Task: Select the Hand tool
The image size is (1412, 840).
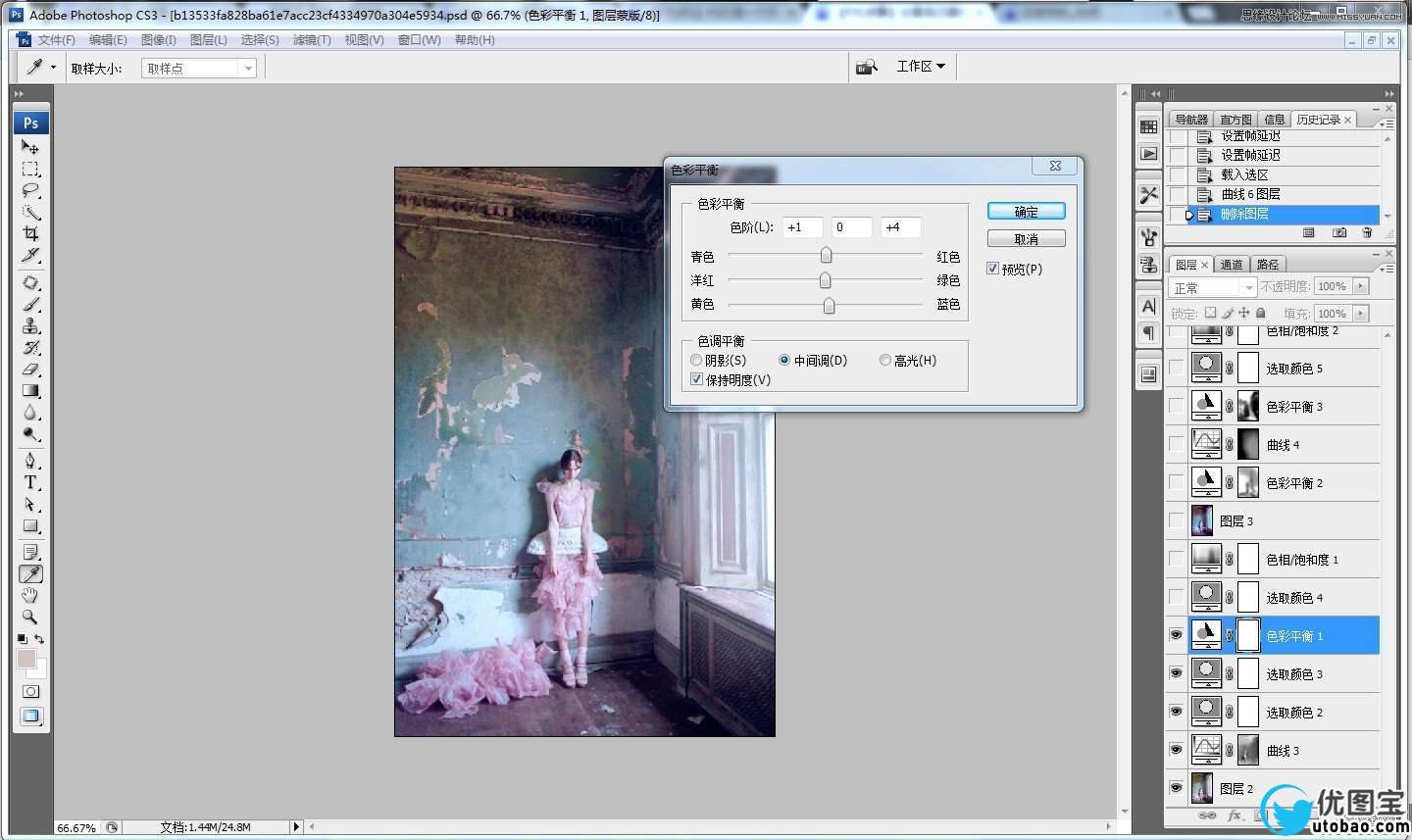Action: pos(30,596)
